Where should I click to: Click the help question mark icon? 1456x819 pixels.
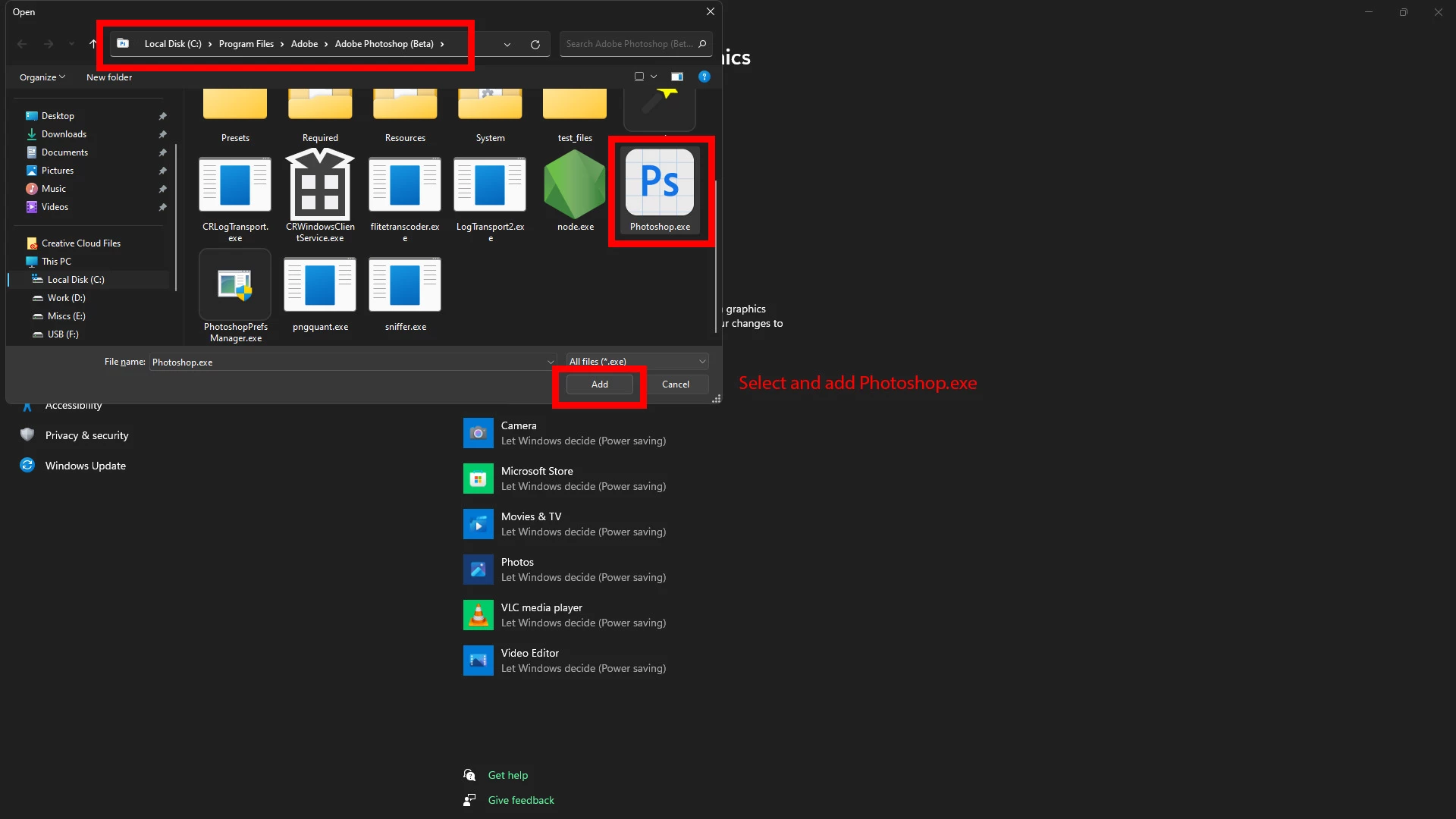[704, 77]
